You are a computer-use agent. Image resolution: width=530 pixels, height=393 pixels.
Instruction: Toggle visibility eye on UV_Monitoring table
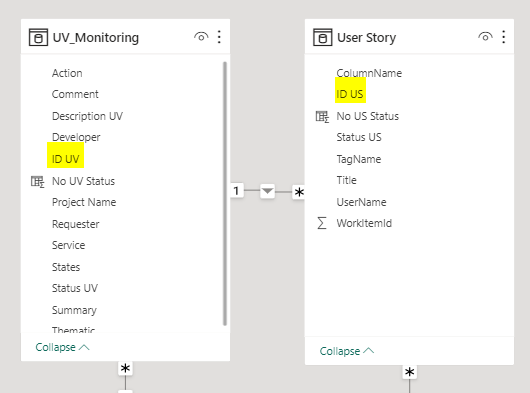(x=201, y=36)
